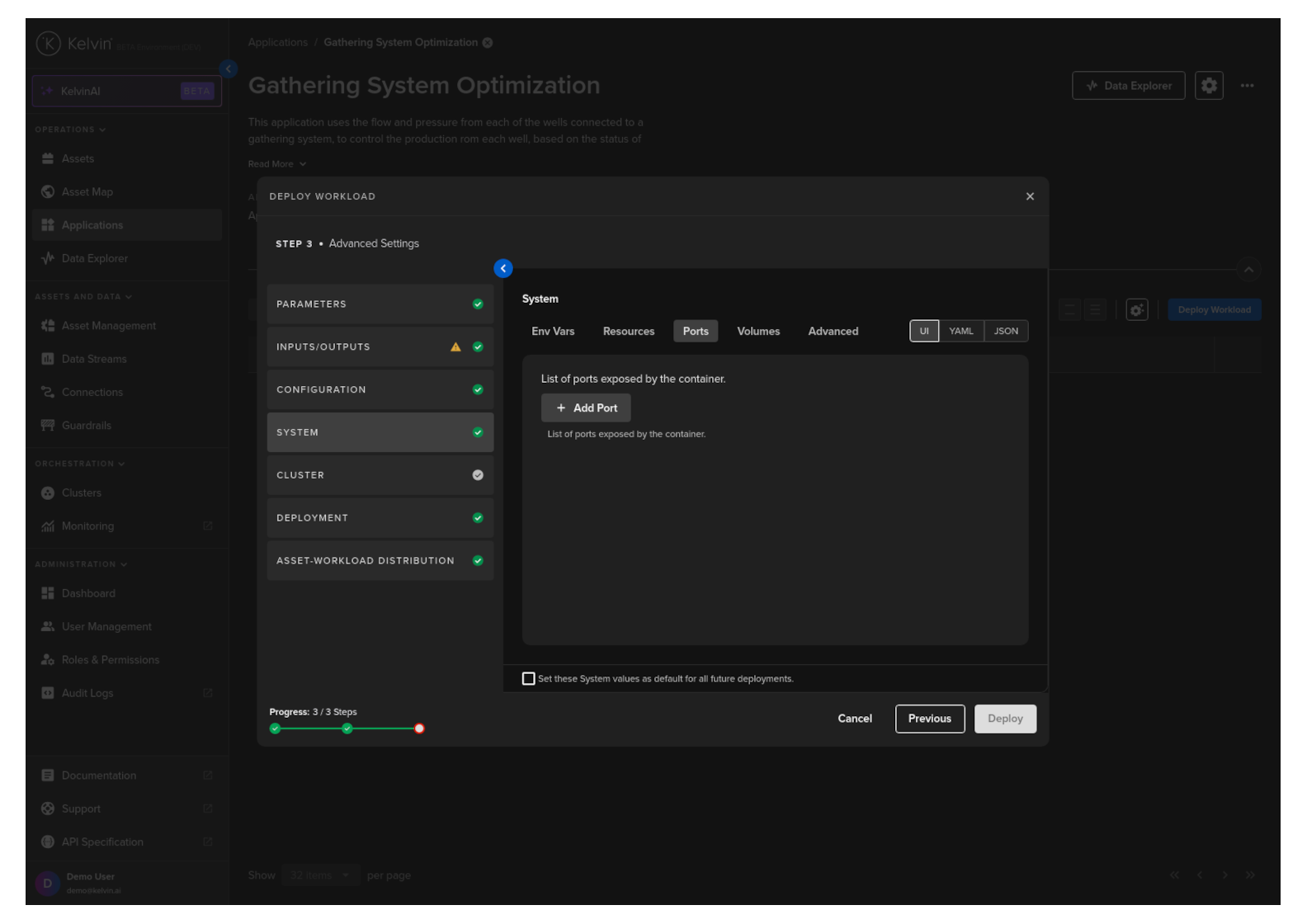Click the final red progress step marker
Viewport: 1307px width, 924px height.
[x=419, y=728]
